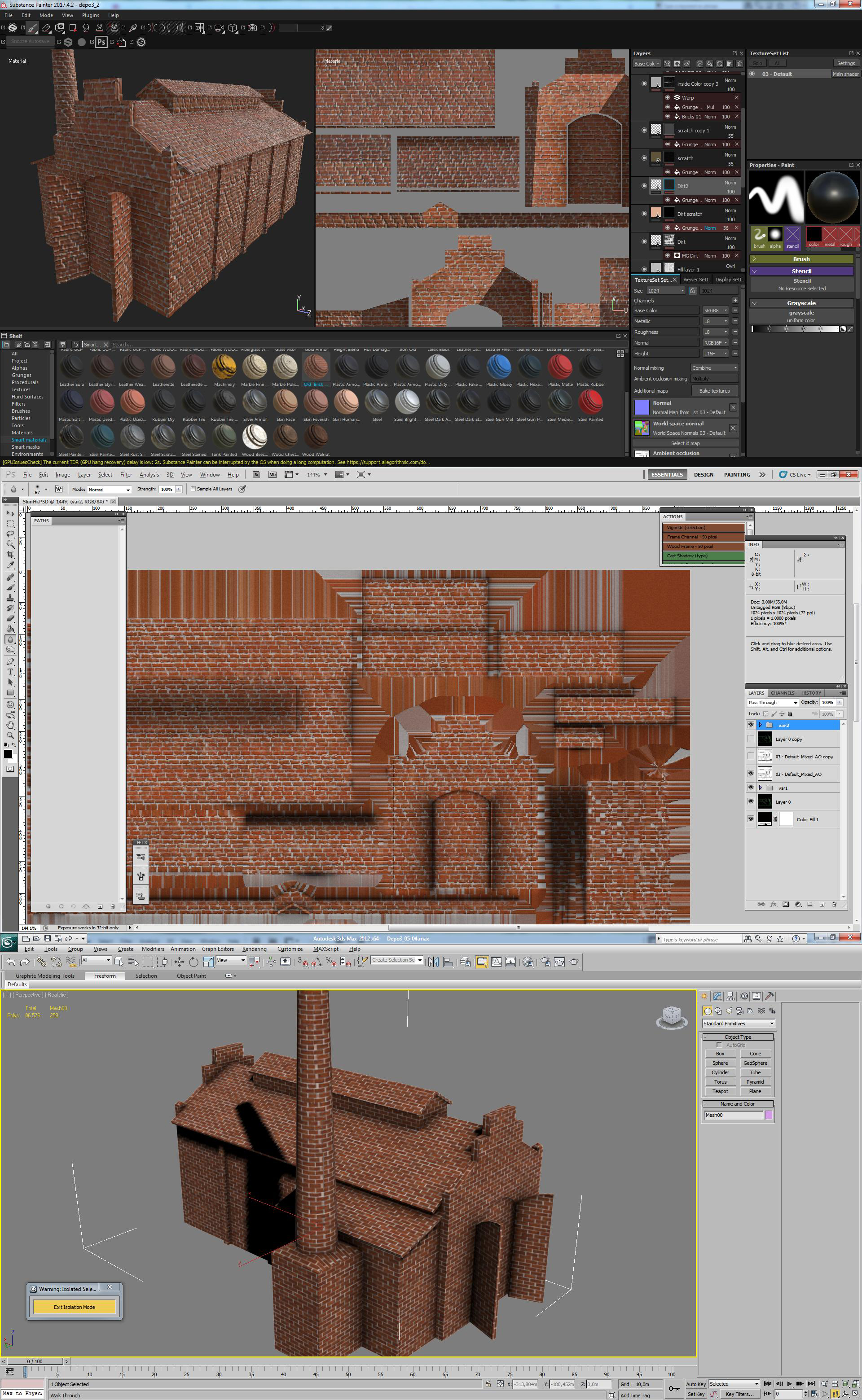Viewport: 862px width, 1400px height.
Task: Click the 3ds Max Select and Move tool
Action: click(179, 962)
